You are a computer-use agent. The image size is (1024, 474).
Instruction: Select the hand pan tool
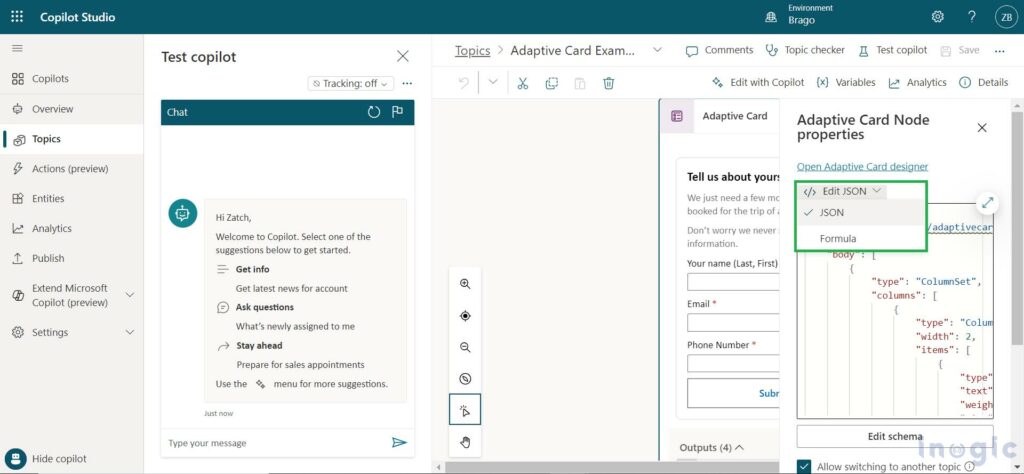click(x=465, y=442)
